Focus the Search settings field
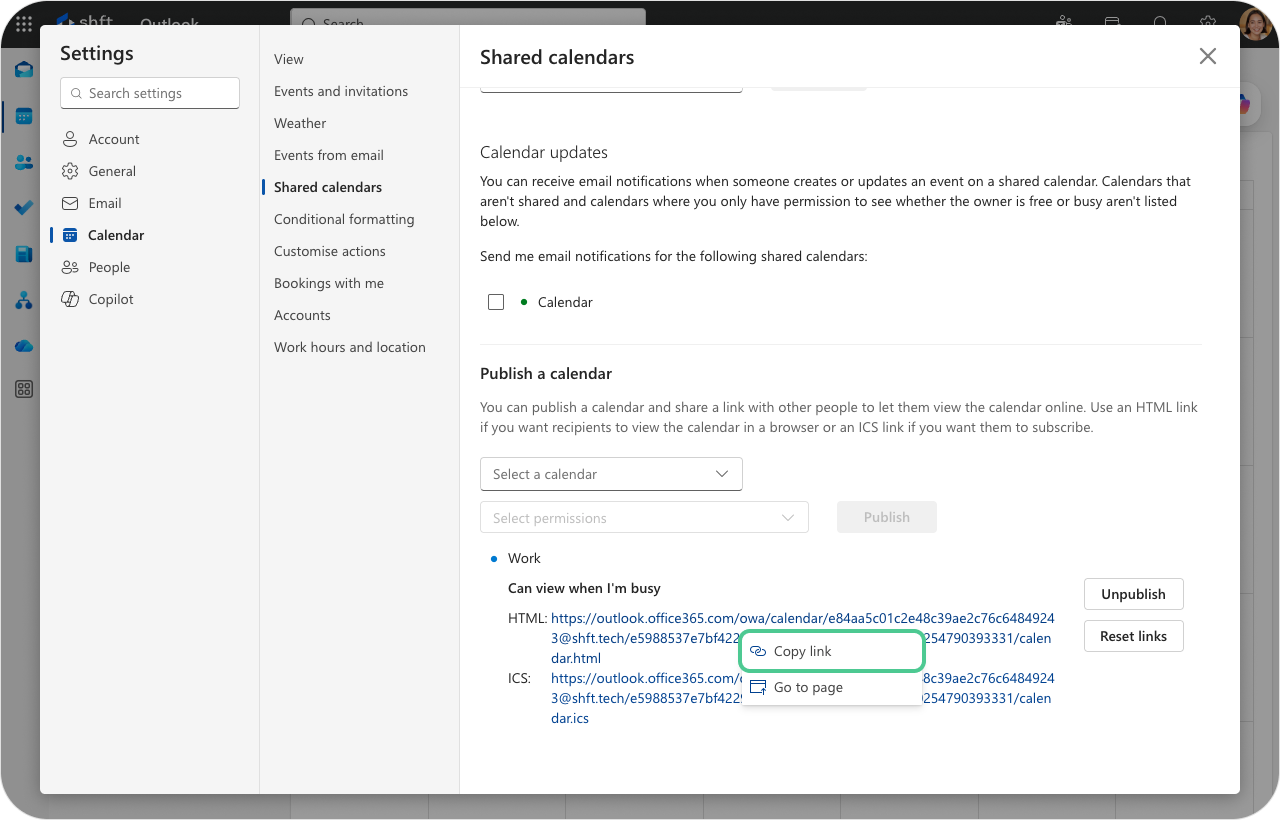The width and height of the screenshot is (1280, 820). click(150, 93)
